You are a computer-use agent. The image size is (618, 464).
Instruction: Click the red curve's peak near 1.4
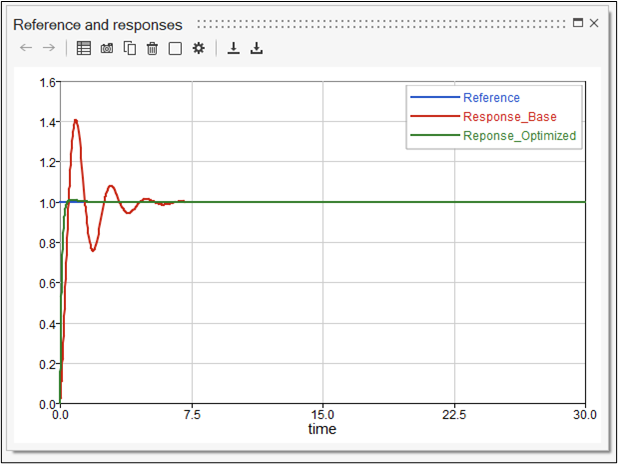[75, 120]
